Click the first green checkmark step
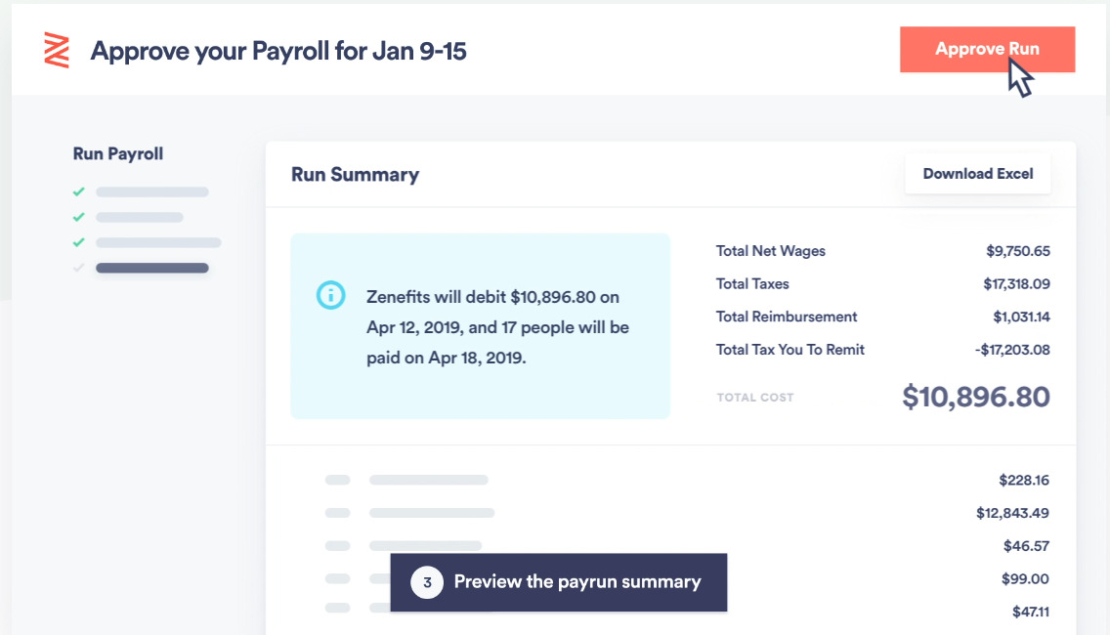The width and height of the screenshot is (1110, 635). [78, 191]
